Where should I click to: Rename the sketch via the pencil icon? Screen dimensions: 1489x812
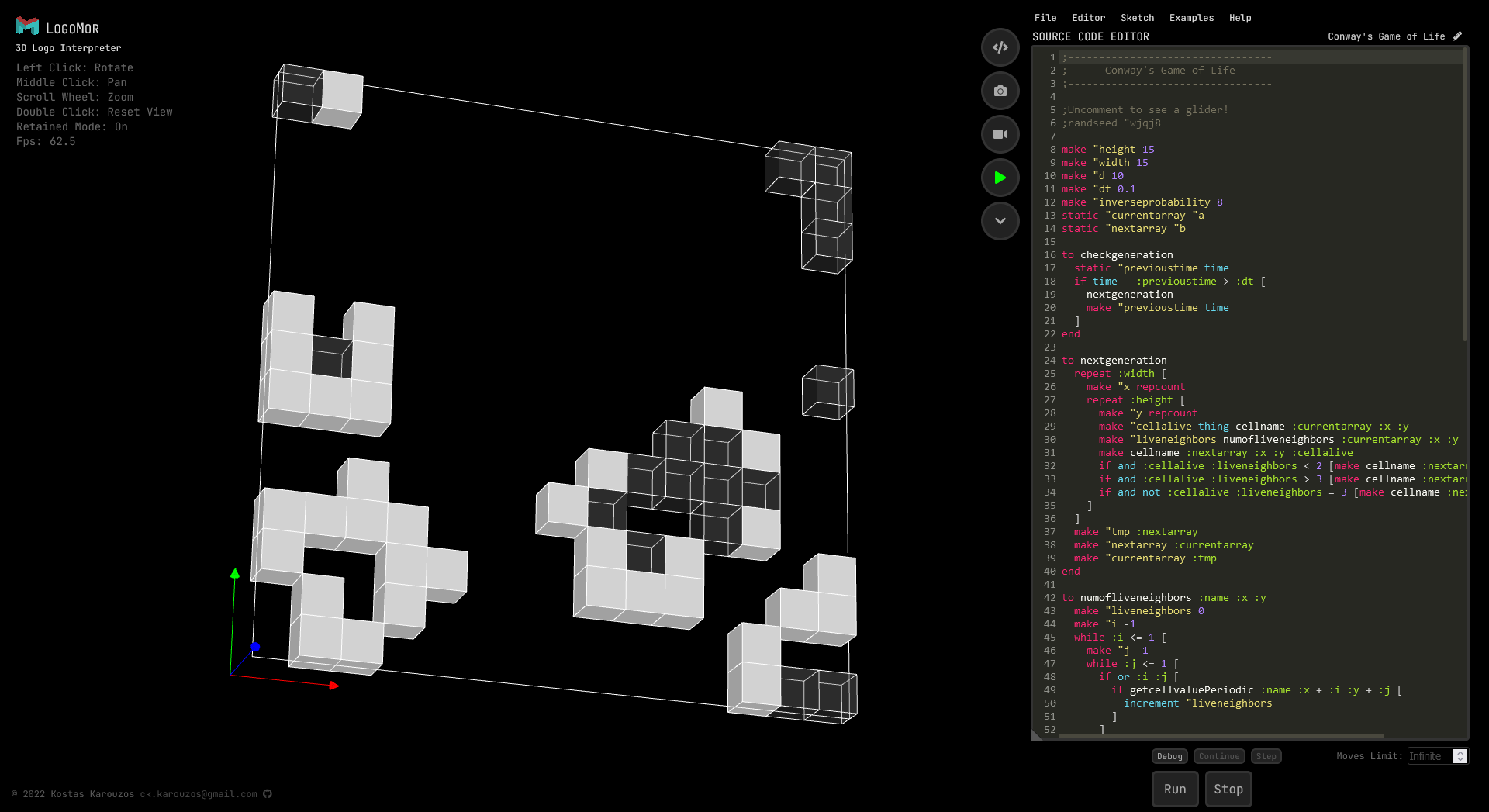(1456, 36)
